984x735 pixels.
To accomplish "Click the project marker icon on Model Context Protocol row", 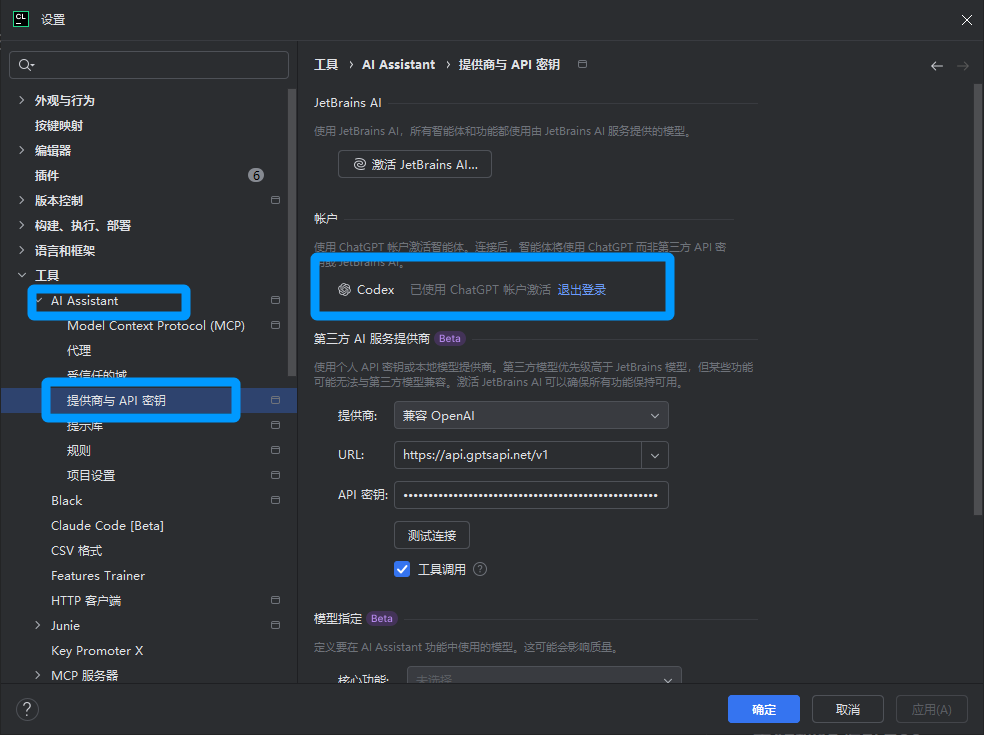I will coord(275,325).
